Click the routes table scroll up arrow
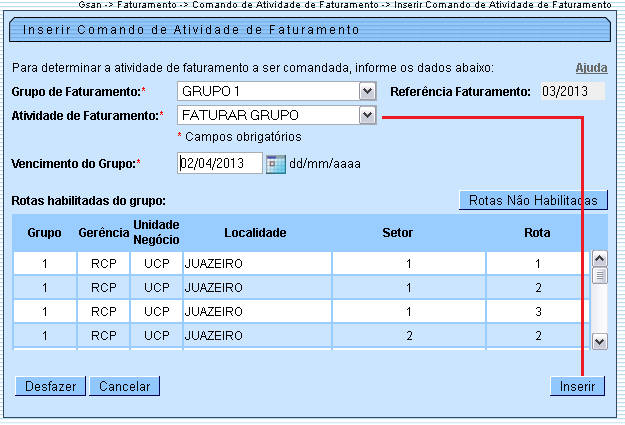 pos(599,259)
